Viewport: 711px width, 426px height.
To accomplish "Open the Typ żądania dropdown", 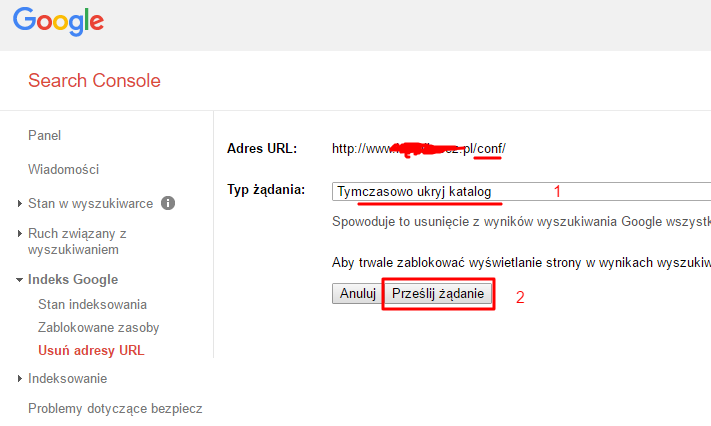I will [521, 191].
